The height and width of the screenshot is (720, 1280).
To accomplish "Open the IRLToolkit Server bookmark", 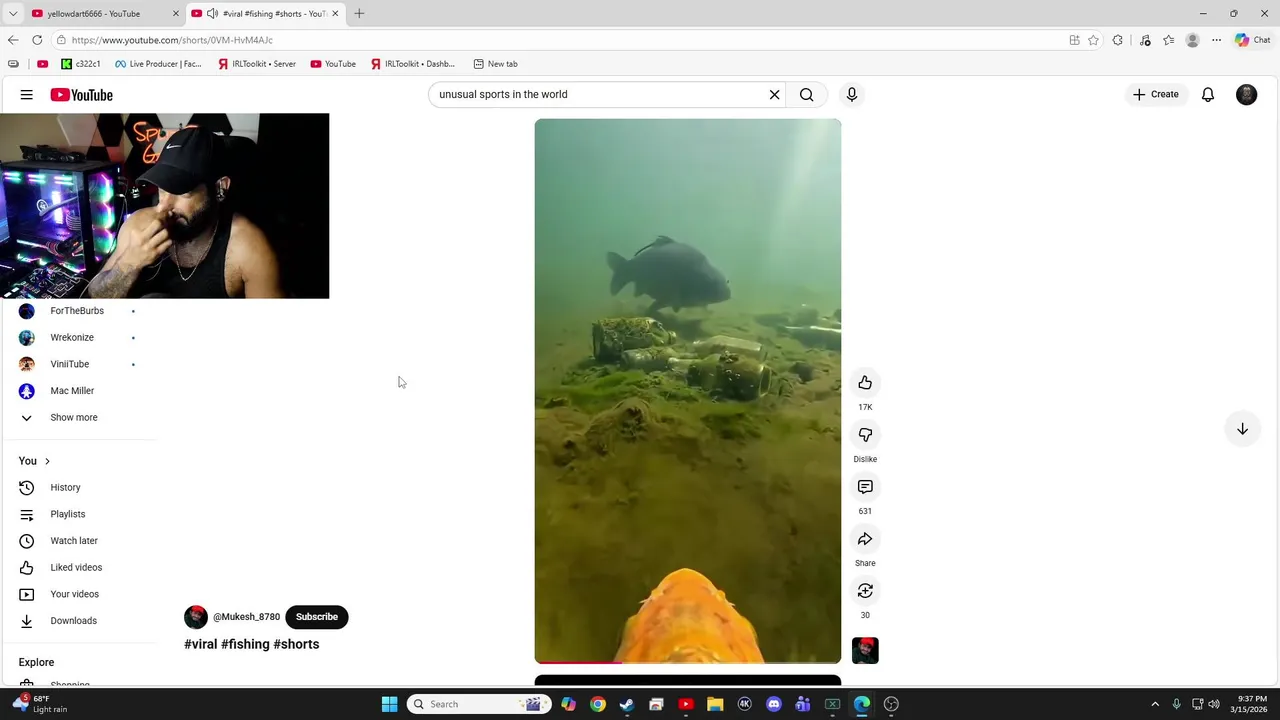I will 257,64.
